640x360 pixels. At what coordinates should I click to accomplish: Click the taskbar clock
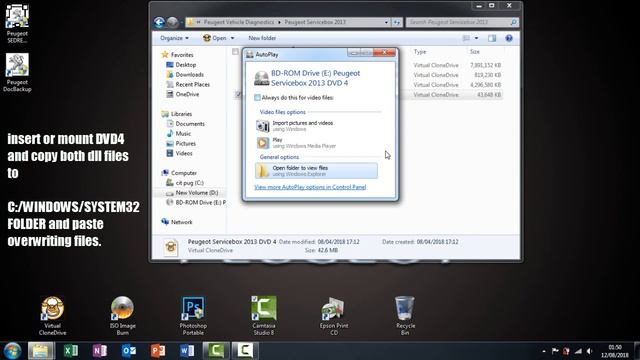(x=615, y=351)
